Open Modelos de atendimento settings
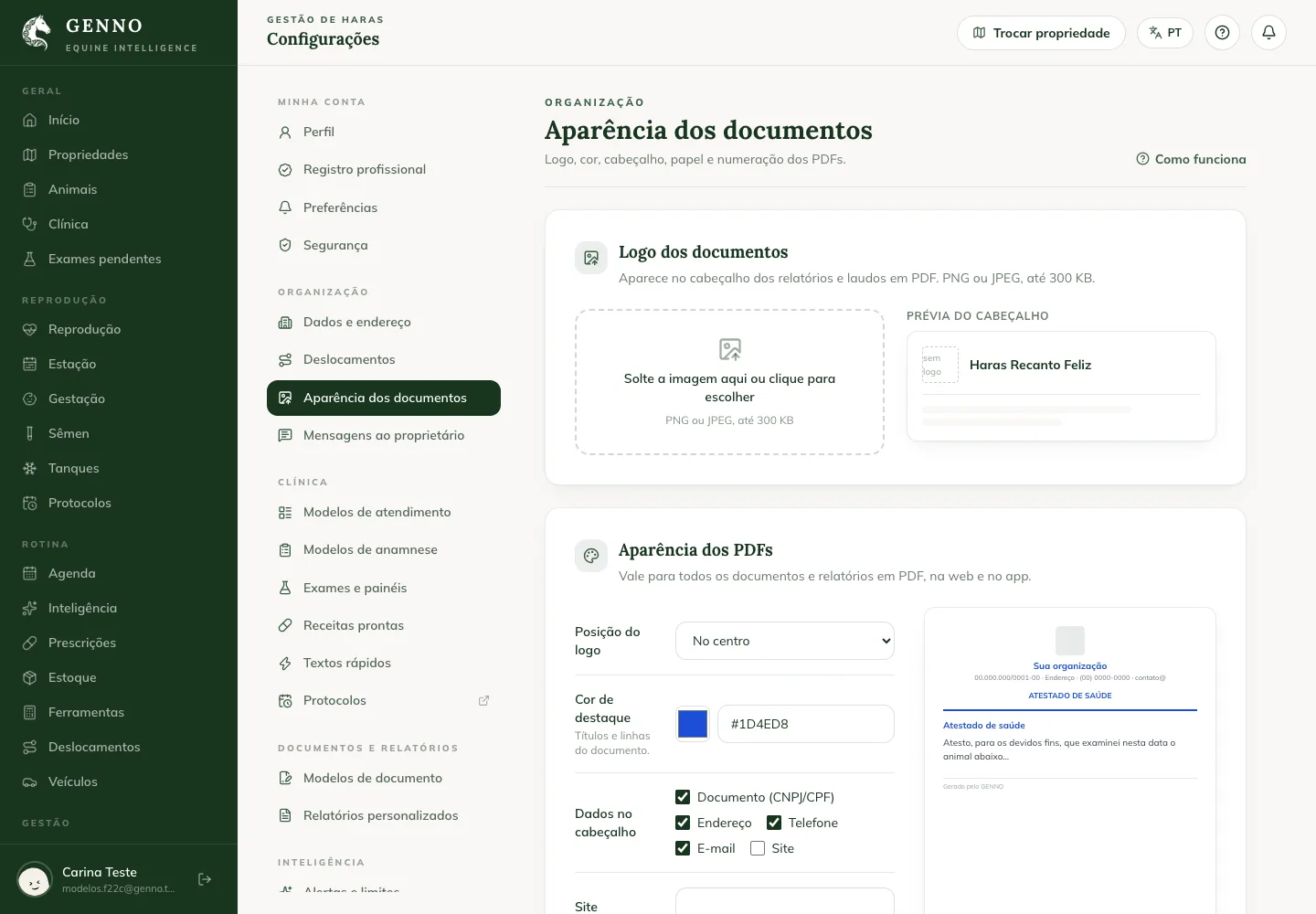Image resolution: width=1316 pixels, height=914 pixels. pos(384,512)
